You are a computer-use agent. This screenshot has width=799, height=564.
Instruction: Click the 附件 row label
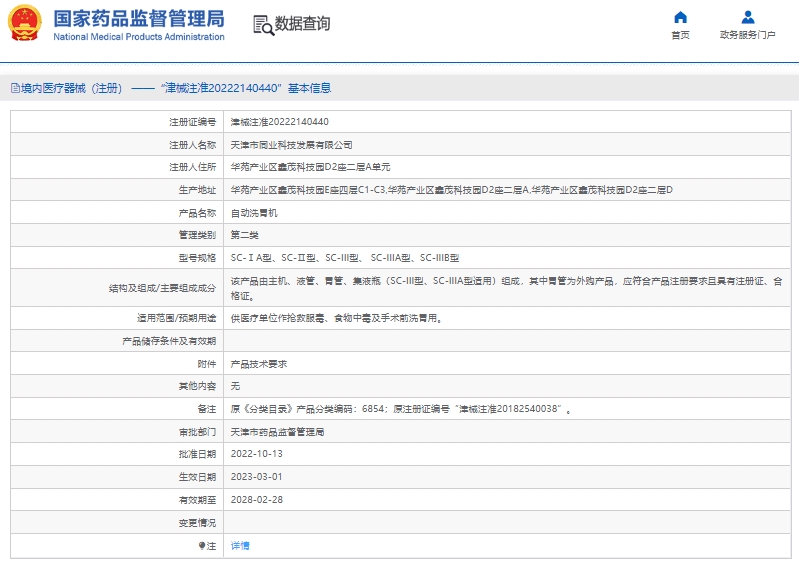pyautogui.click(x=207, y=364)
